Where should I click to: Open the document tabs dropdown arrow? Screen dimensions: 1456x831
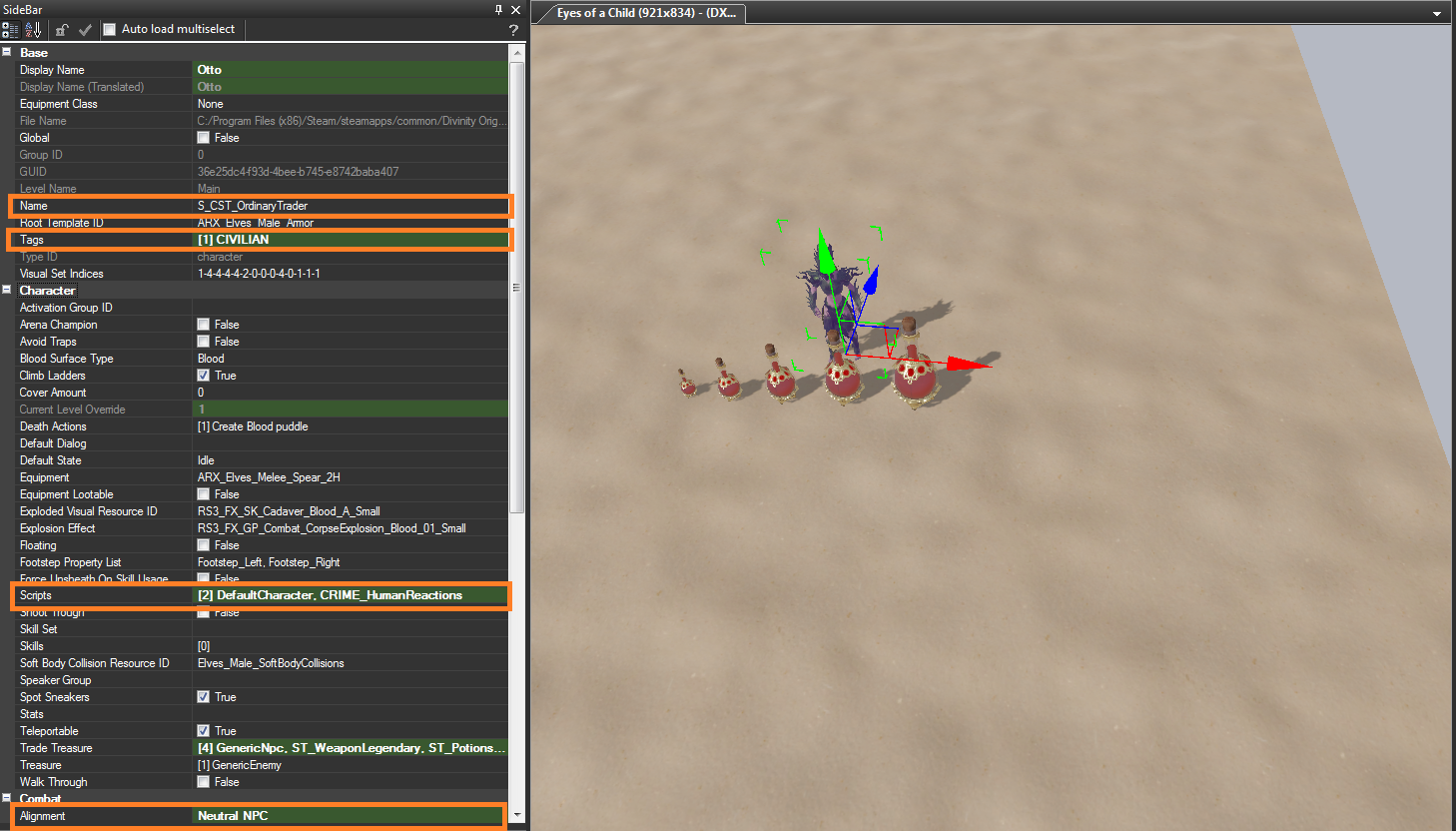click(x=1437, y=14)
